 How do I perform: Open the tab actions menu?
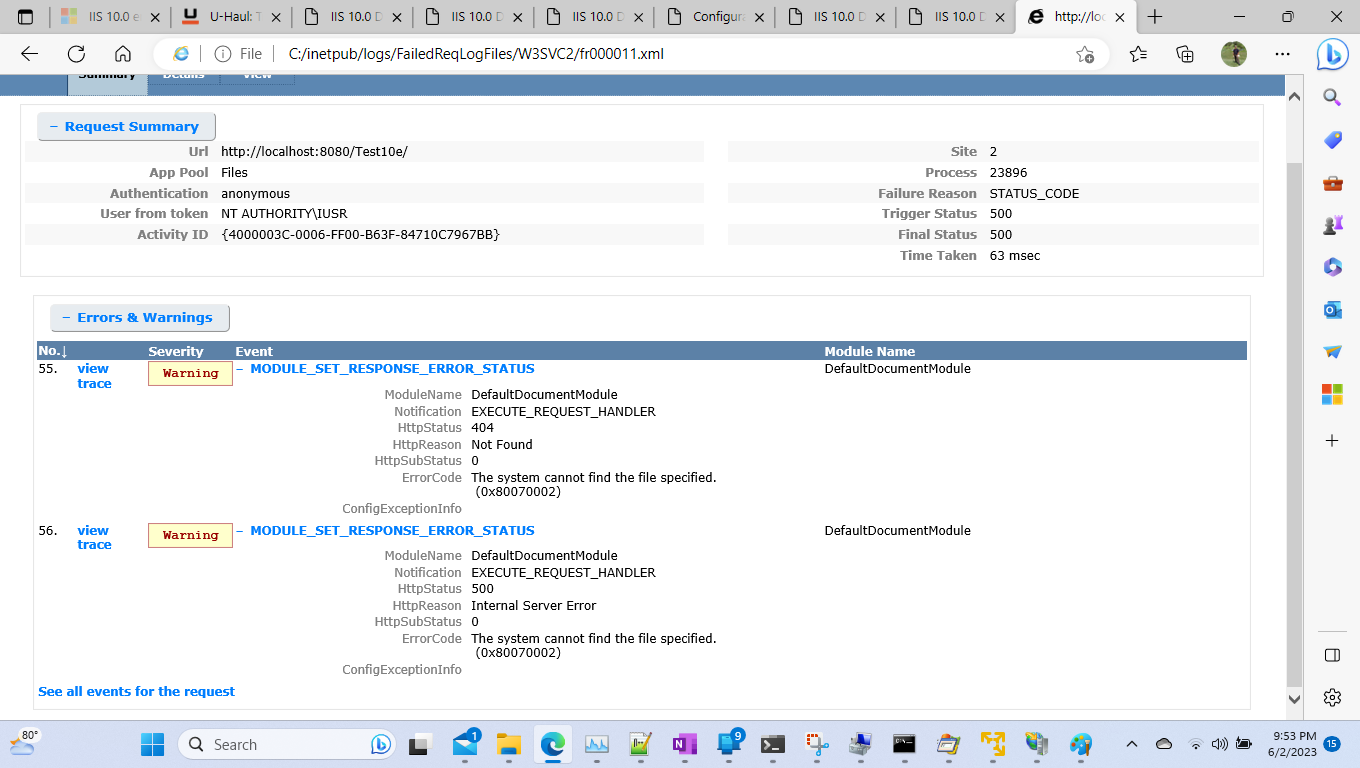pyautogui.click(x=25, y=17)
